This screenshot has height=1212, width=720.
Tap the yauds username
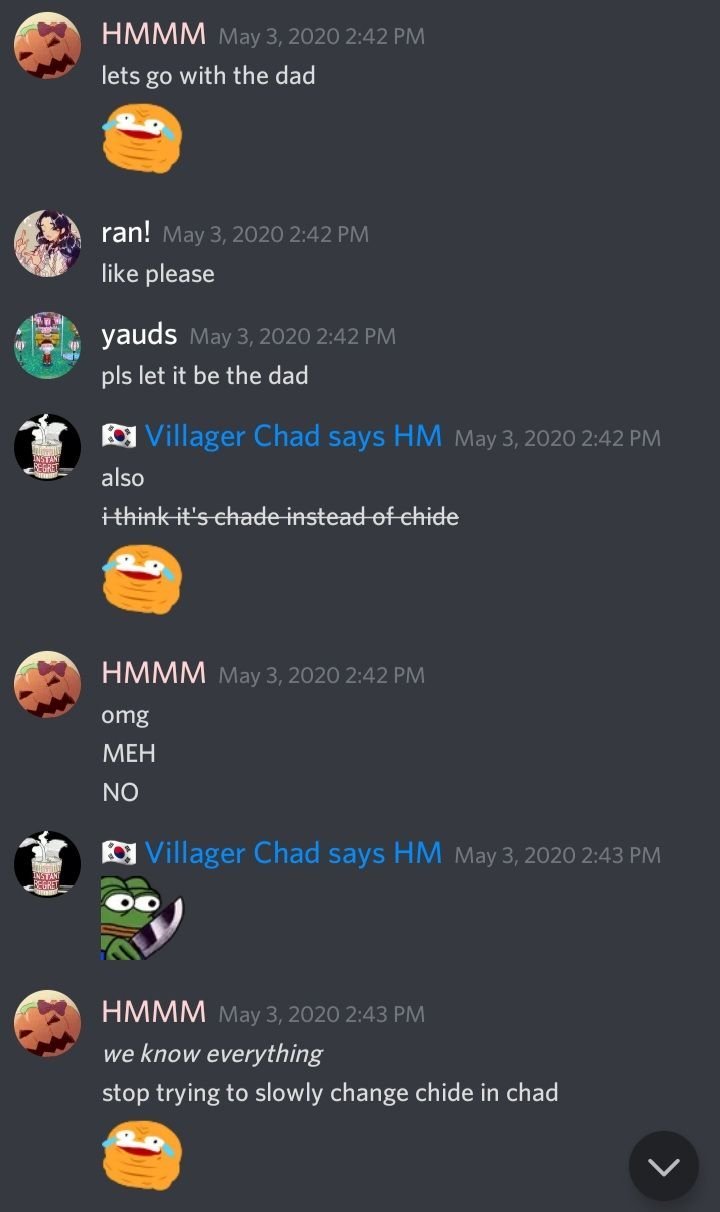139,335
